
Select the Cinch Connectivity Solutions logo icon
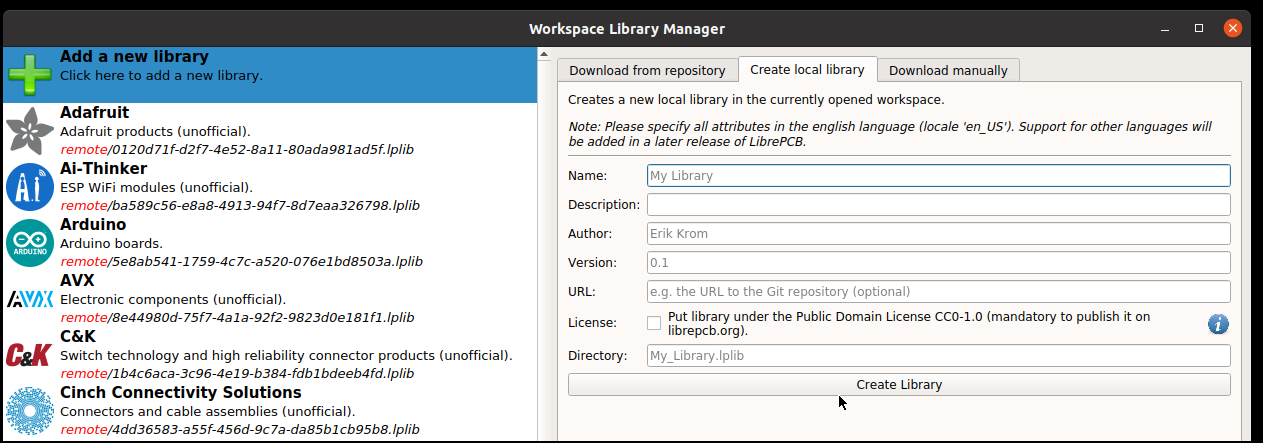pyautogui.click(x=30, y=411)
